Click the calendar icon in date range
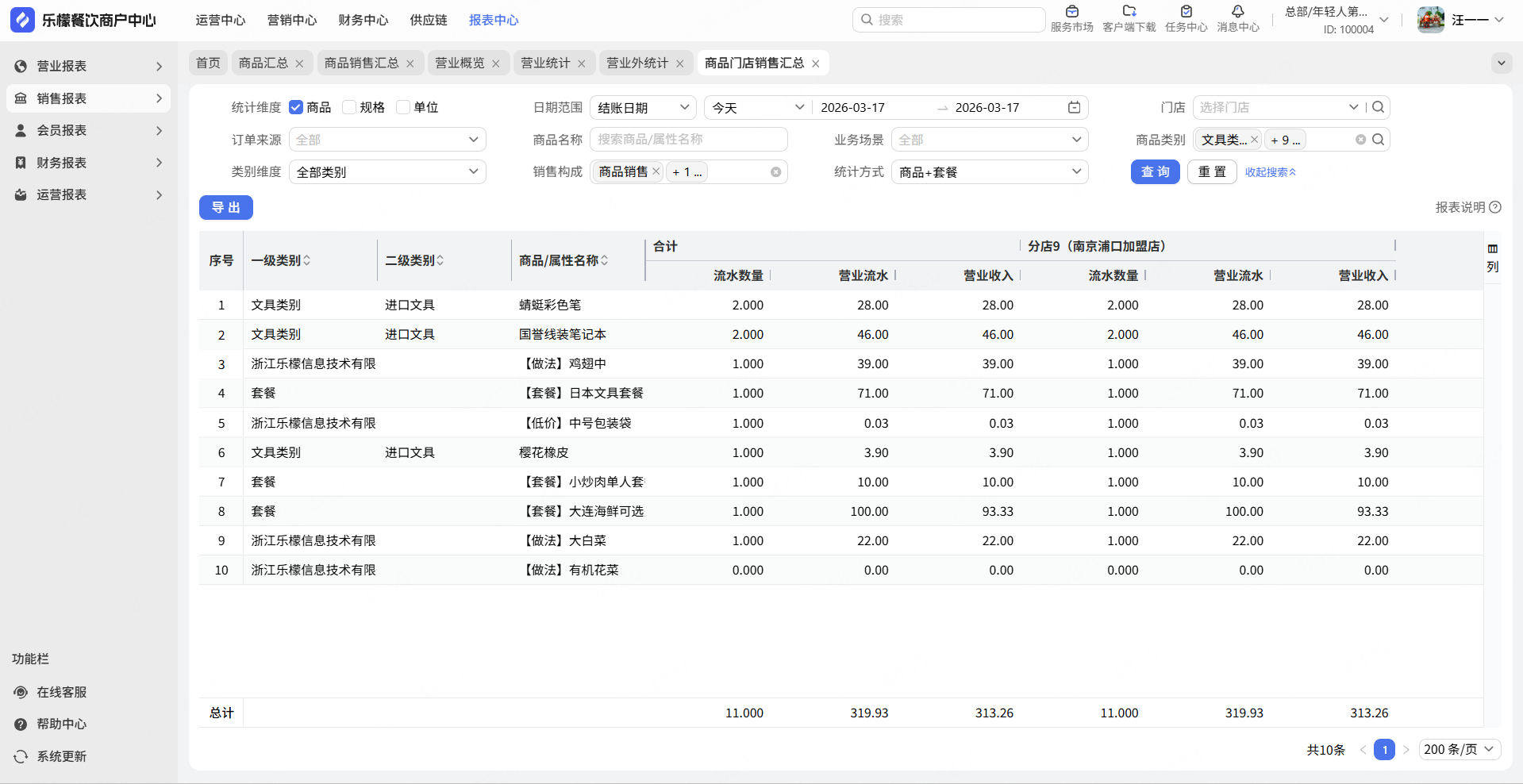The height and width of the screenshot is (784, 1523). (1074, 108)
